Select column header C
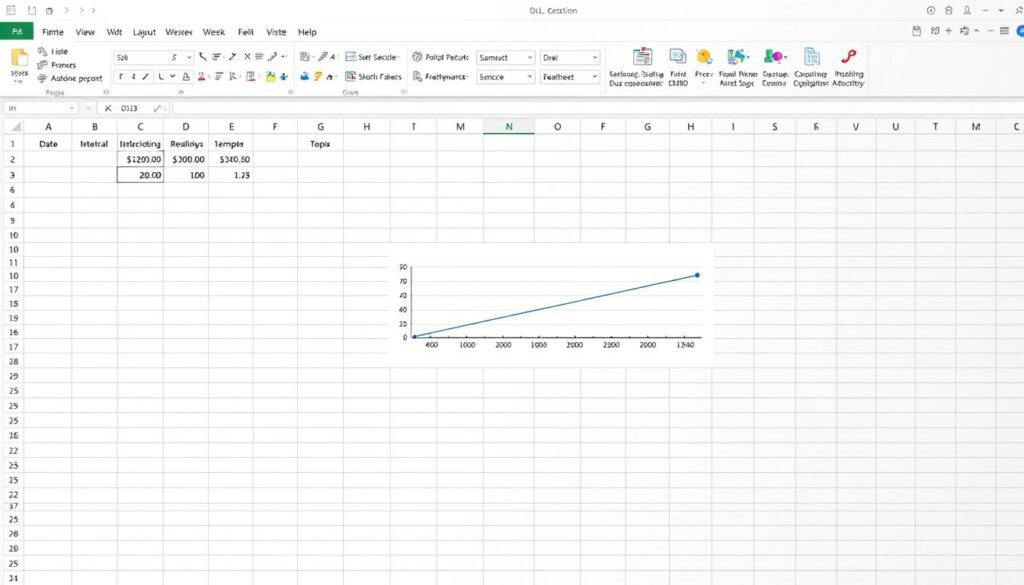The width and height of the screenshot is (1024, 585). pyautogui.click(x=140, y=127)
